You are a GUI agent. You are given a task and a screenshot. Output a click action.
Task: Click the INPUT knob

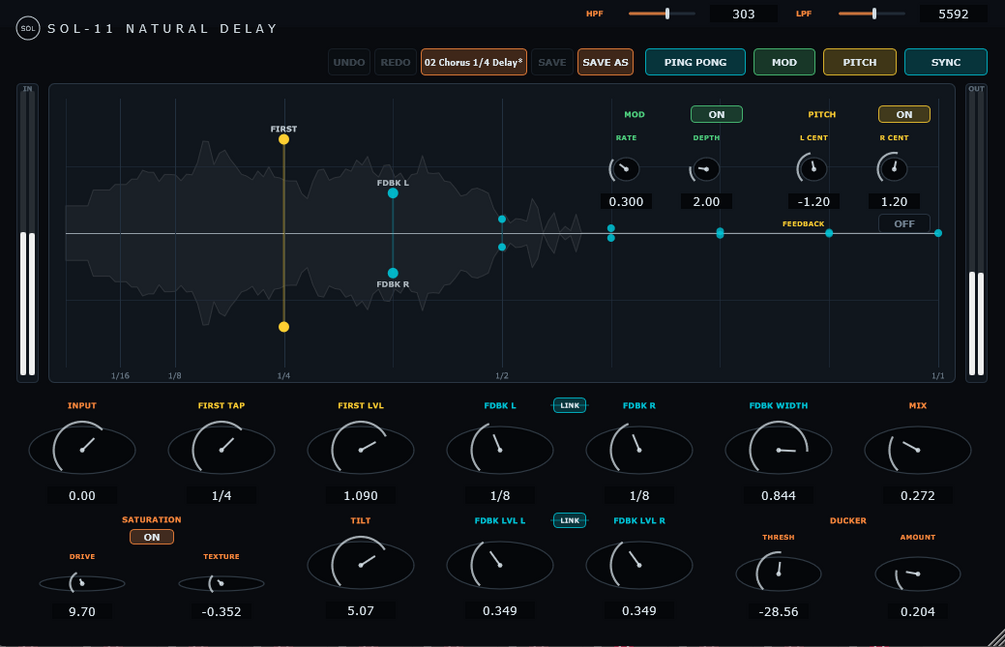(82, 449)
